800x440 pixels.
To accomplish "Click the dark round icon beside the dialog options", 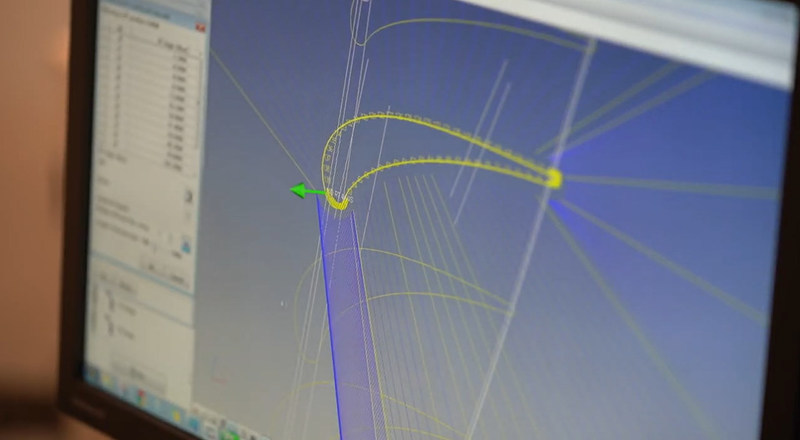I will (x=188, y=196).
